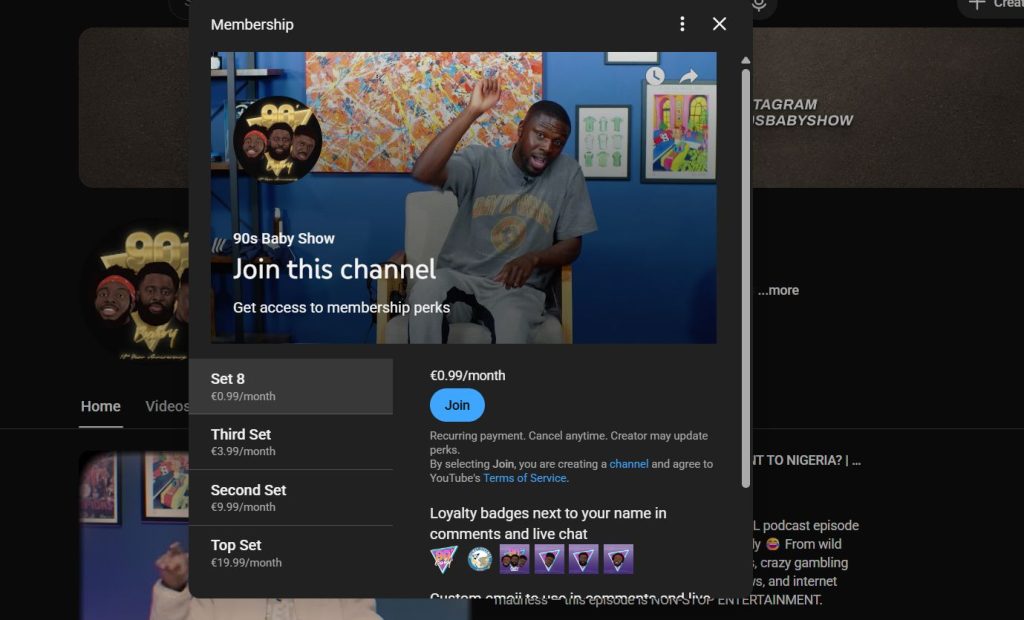Click the first triangle loyalty badge

tap(444, 560)
